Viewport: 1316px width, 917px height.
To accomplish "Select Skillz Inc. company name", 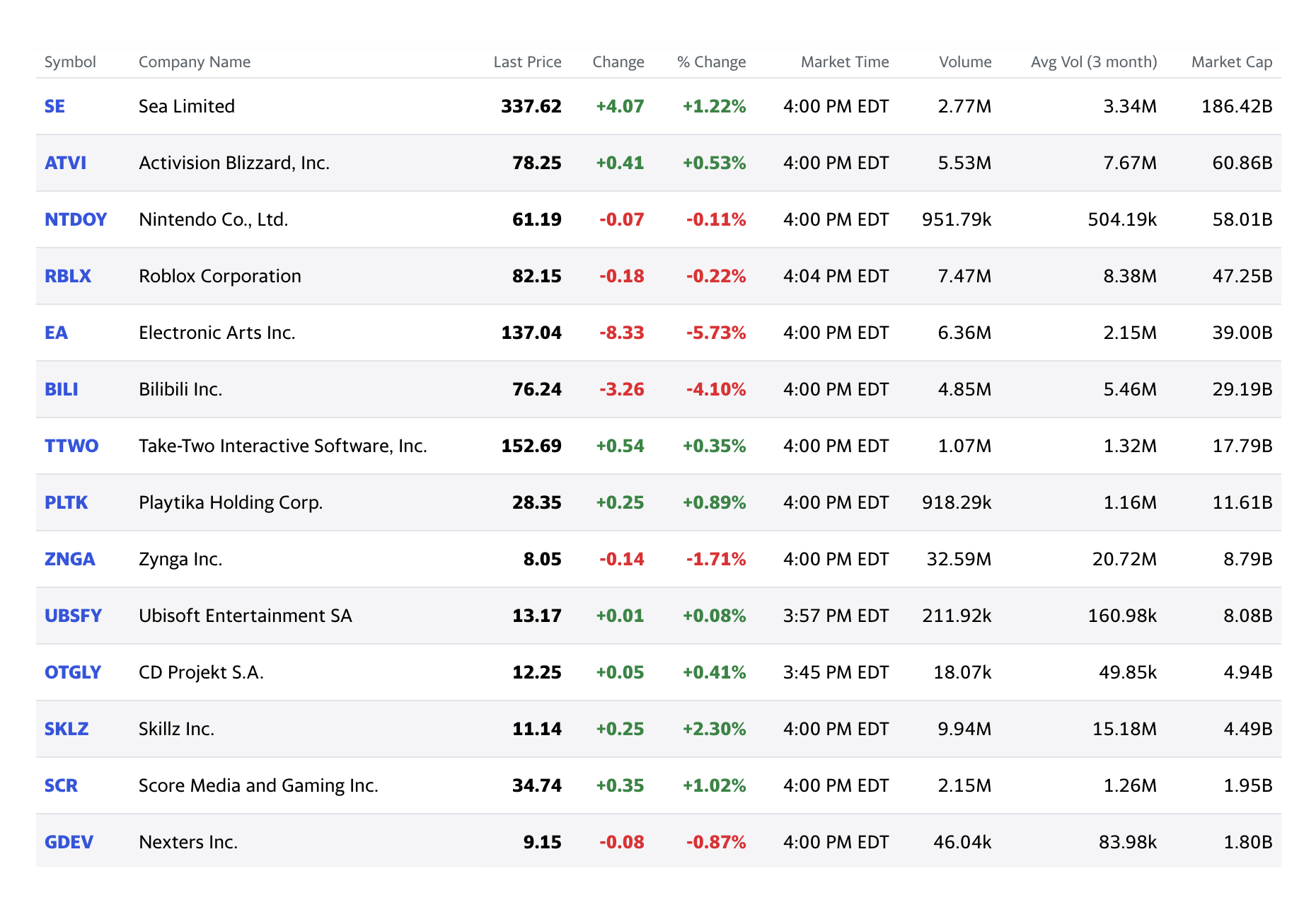I will point(176,729).
